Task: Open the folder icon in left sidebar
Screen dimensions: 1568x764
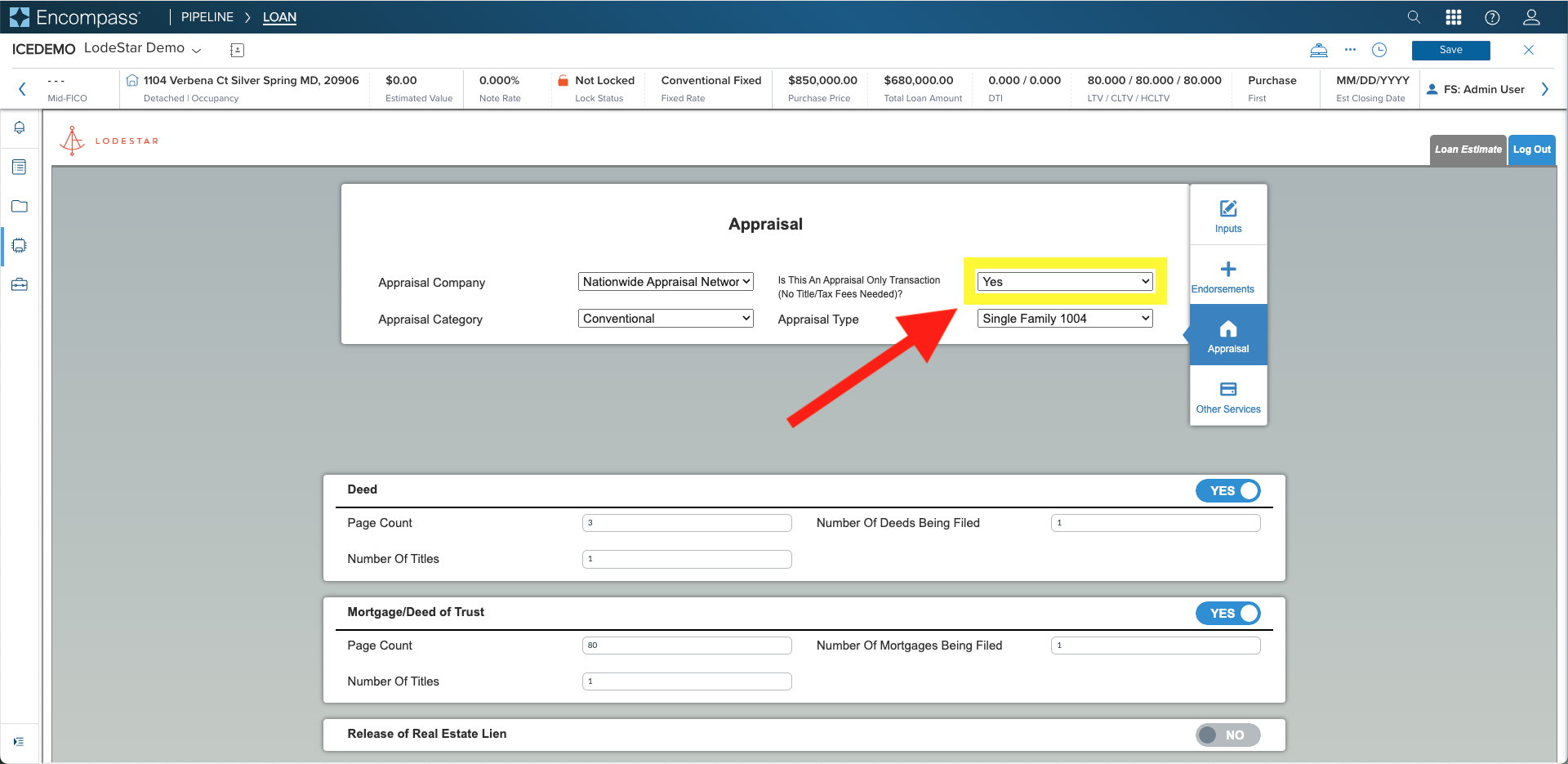Action: pyautogui.click(x=20, y=206)
